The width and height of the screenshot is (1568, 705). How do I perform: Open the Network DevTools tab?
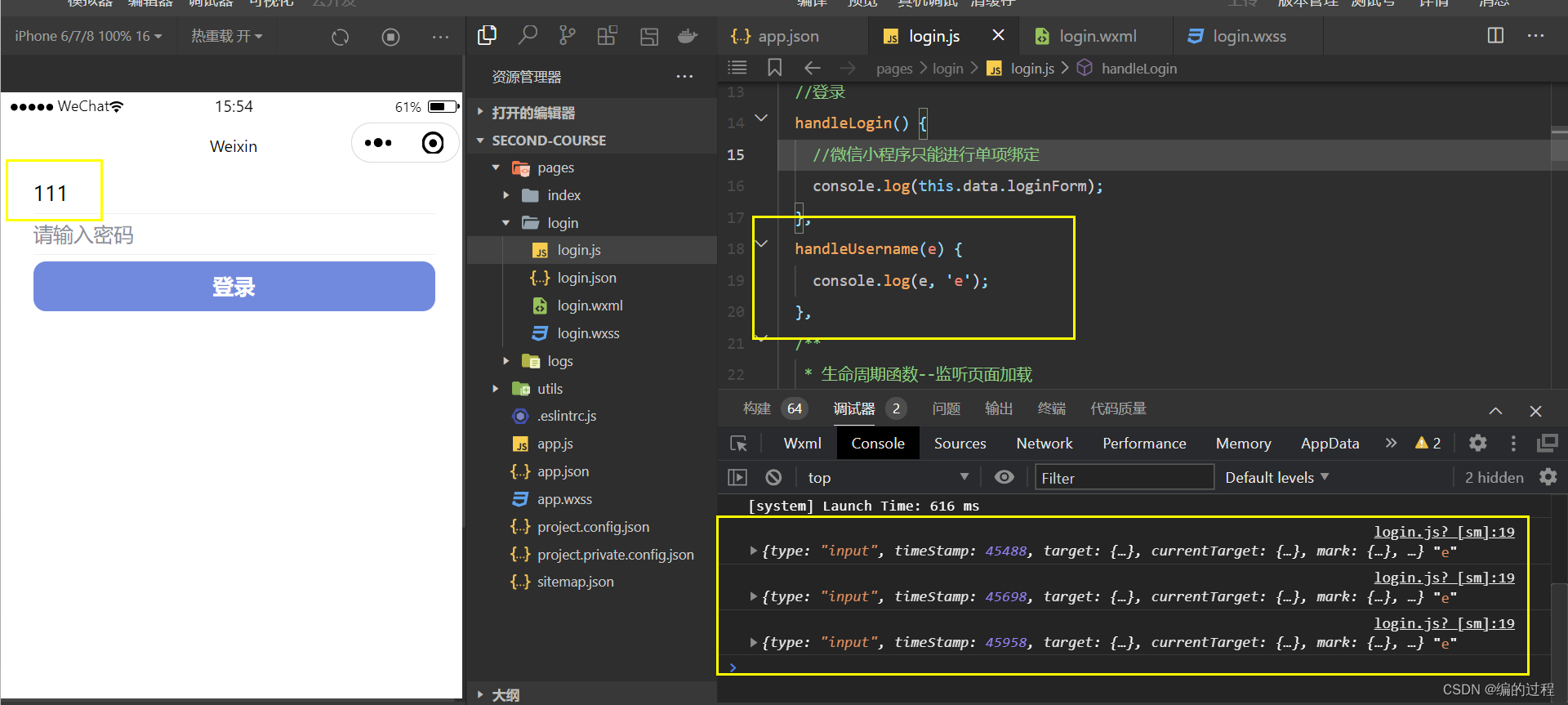(x=1045, y=443)
